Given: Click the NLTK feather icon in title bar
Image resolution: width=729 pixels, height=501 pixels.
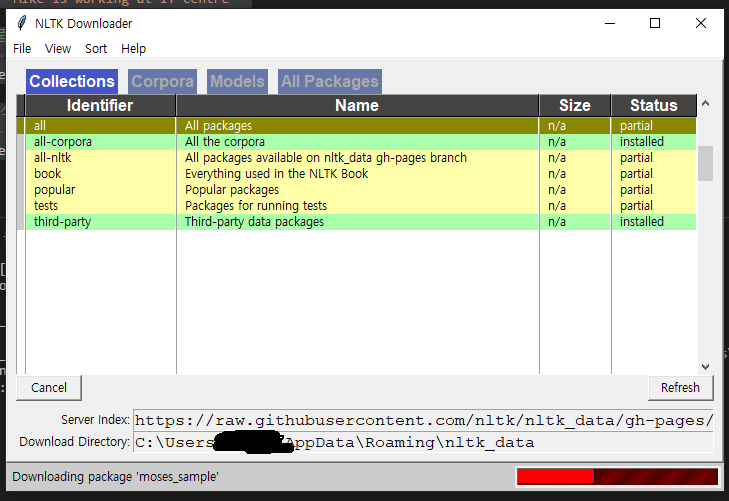Looking at the screenshot, I should click(21, 23).
